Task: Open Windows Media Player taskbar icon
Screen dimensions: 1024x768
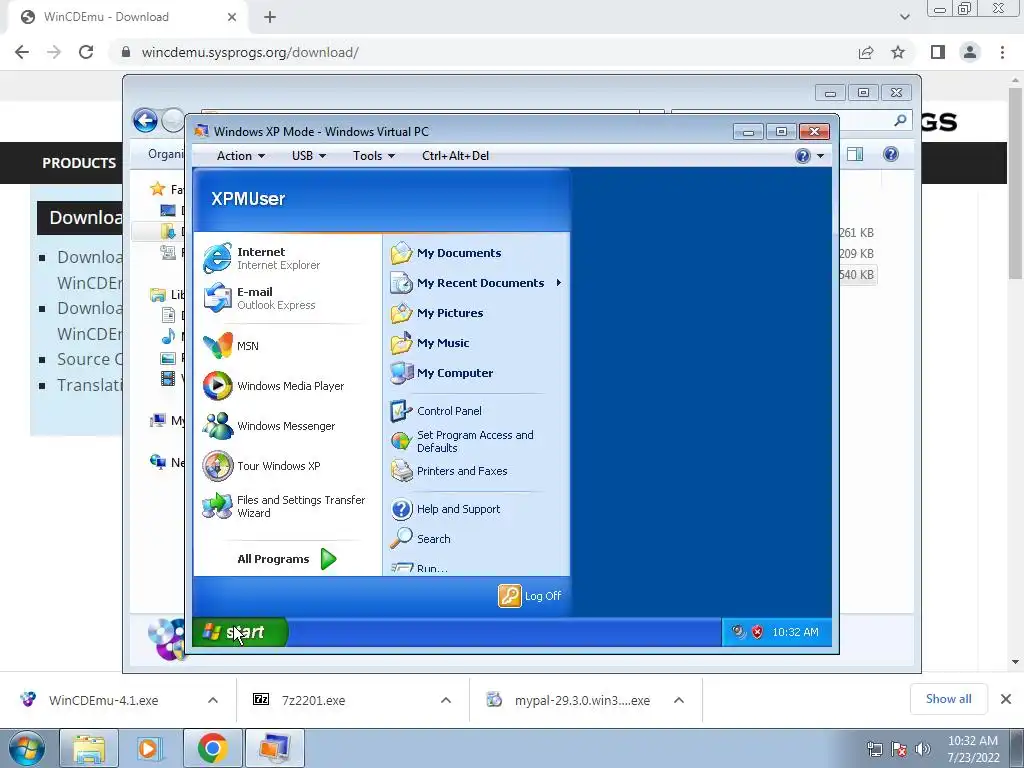Action: click(x=149, y=748)
